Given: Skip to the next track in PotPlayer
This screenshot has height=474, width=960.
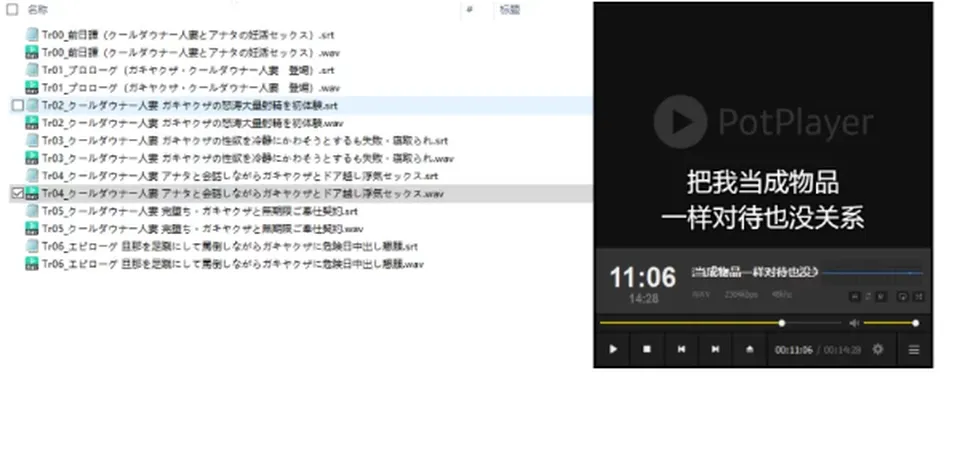Looking at the screenshot, I should click(715, 349).
